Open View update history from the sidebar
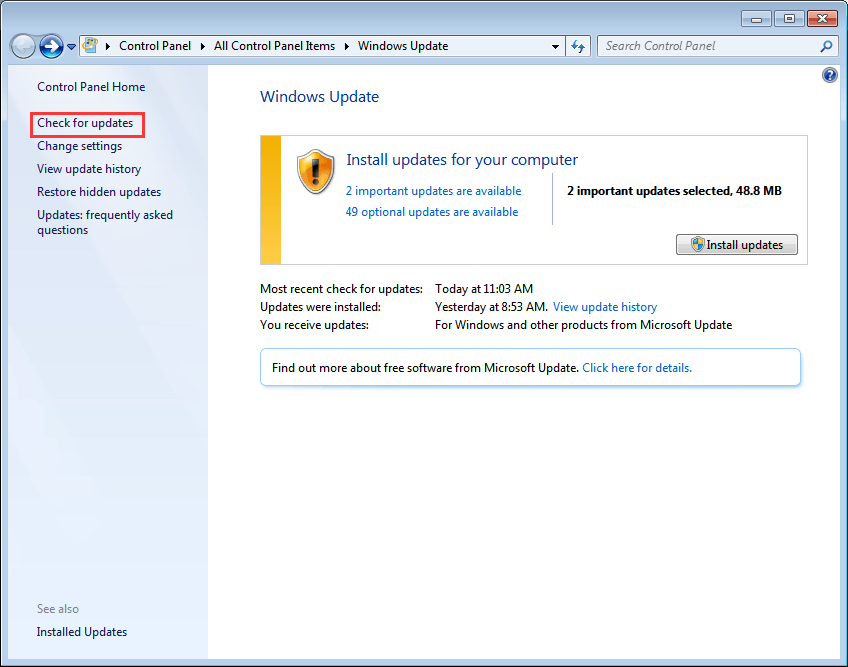This screenshot has width=848, height=667. pyautogui.click(x=89, y=168)
